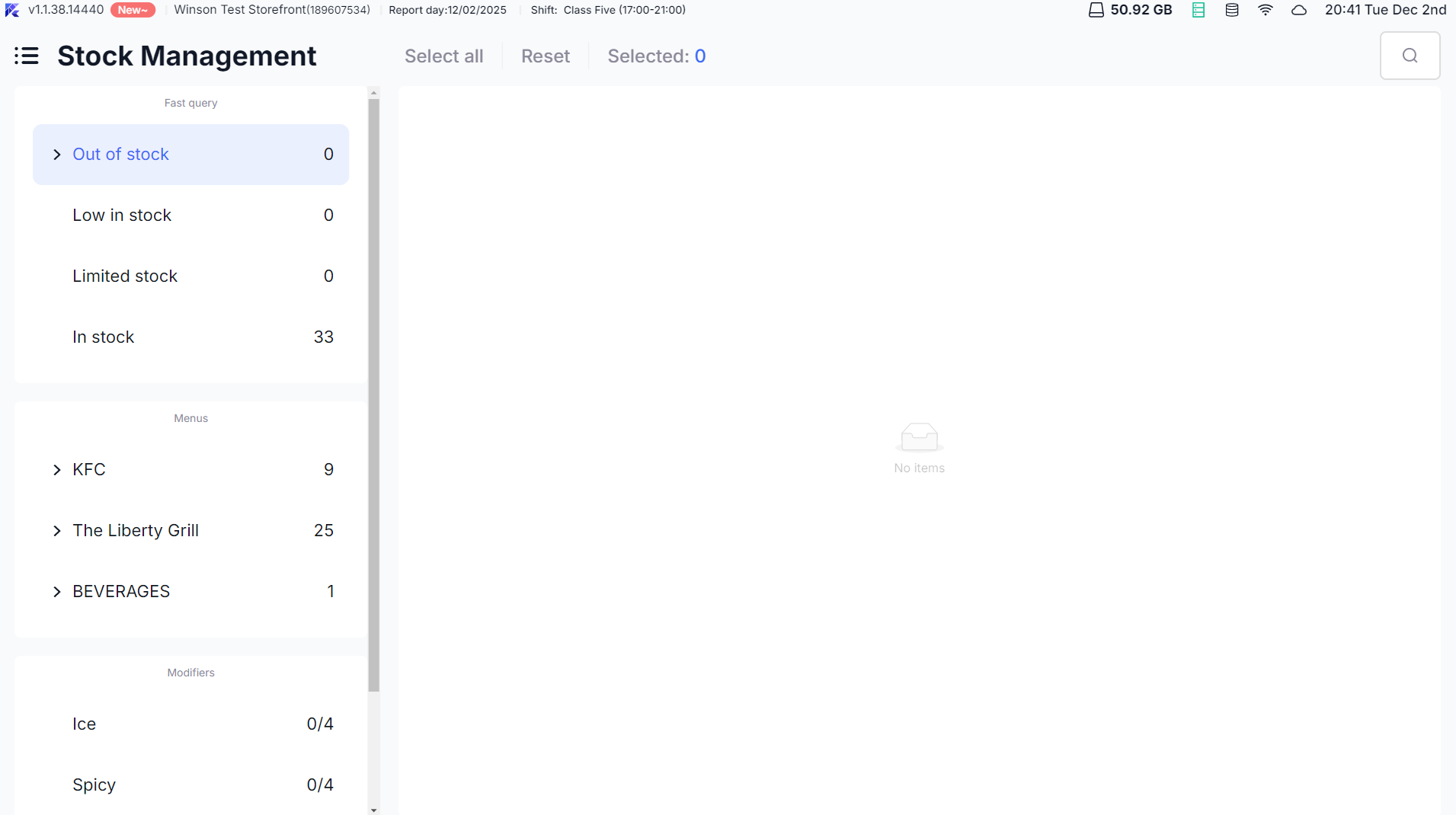The width and height of the screenshot is (1456, 815).
Task: Click the sidebar scrollbar down arrow
Action: point(373,810)
